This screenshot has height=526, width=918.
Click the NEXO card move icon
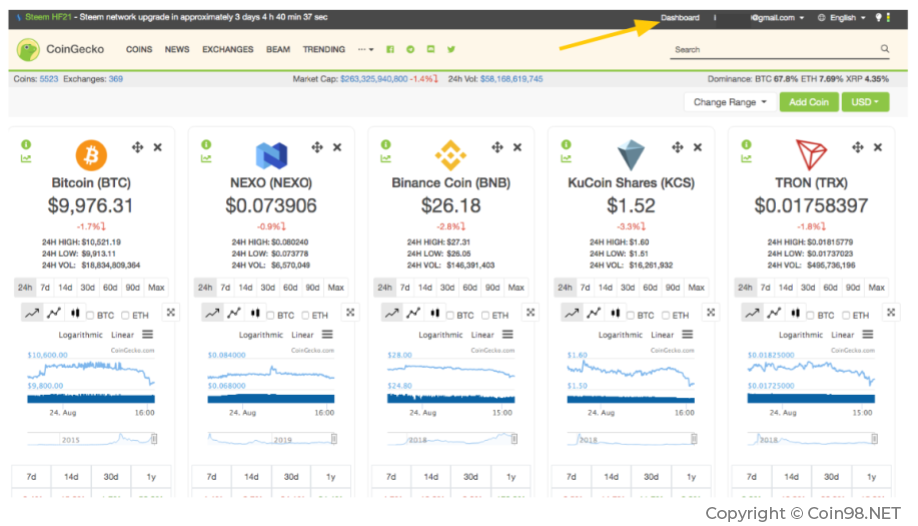coord(317,148)
